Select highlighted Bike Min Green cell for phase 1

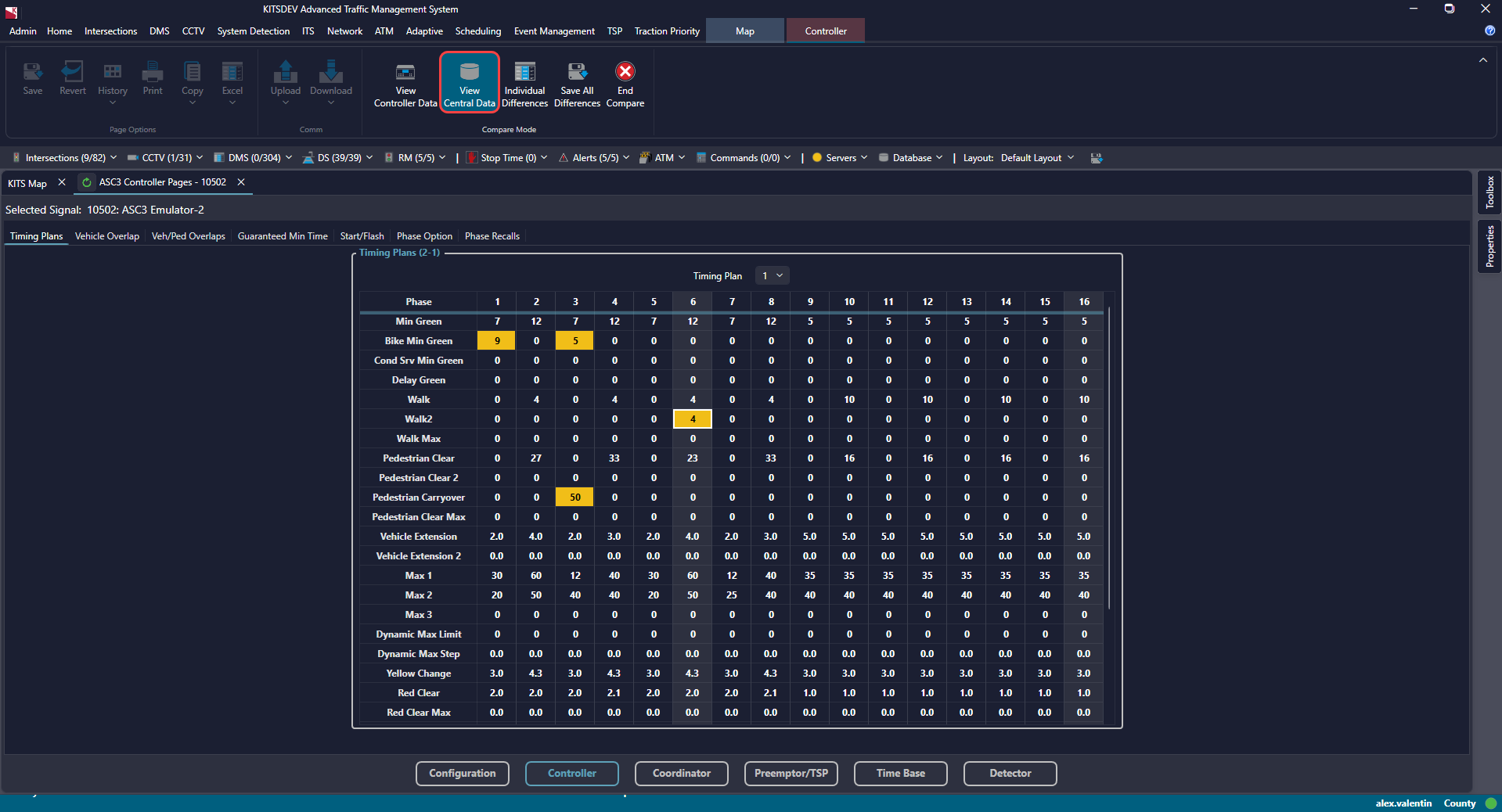[x=496, y=341]
